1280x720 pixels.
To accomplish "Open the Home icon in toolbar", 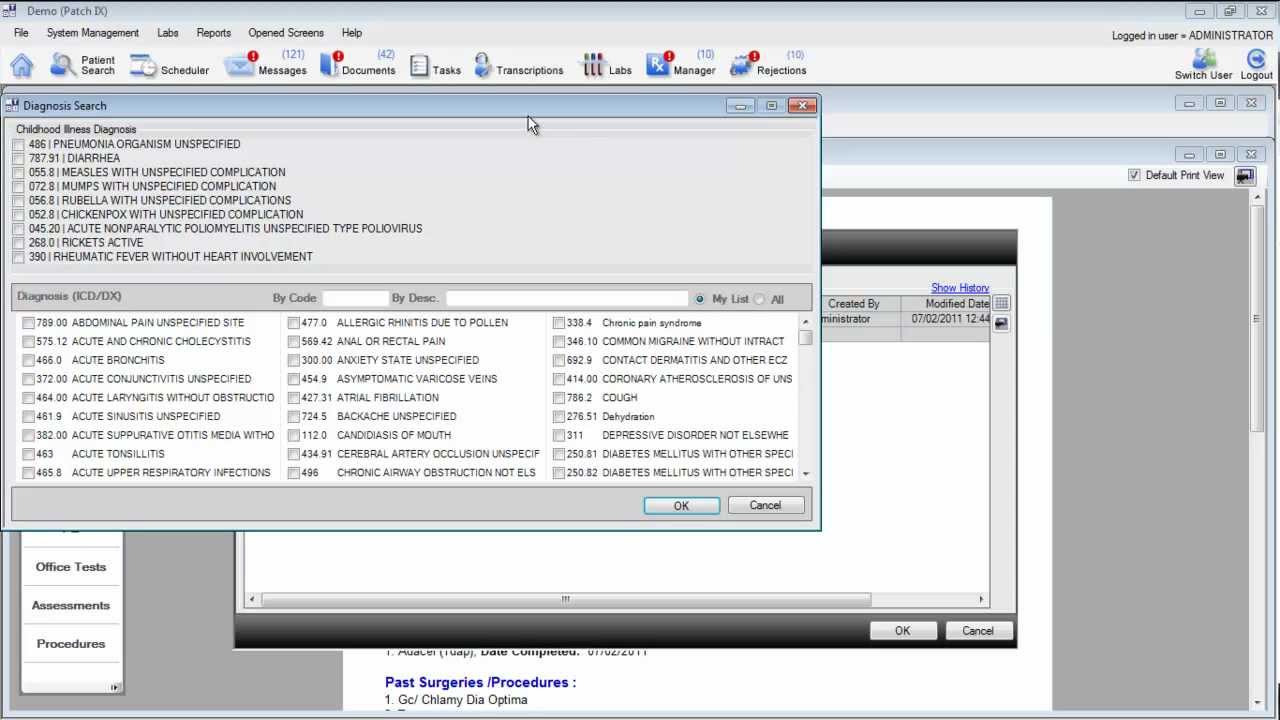I will [x=21, y=66].
